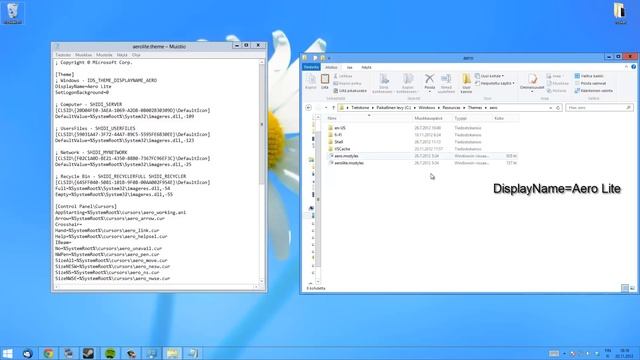Sort by the Nimi column header
The height and width of the screenshot is (360, 640).
click(x=369, y=118)
